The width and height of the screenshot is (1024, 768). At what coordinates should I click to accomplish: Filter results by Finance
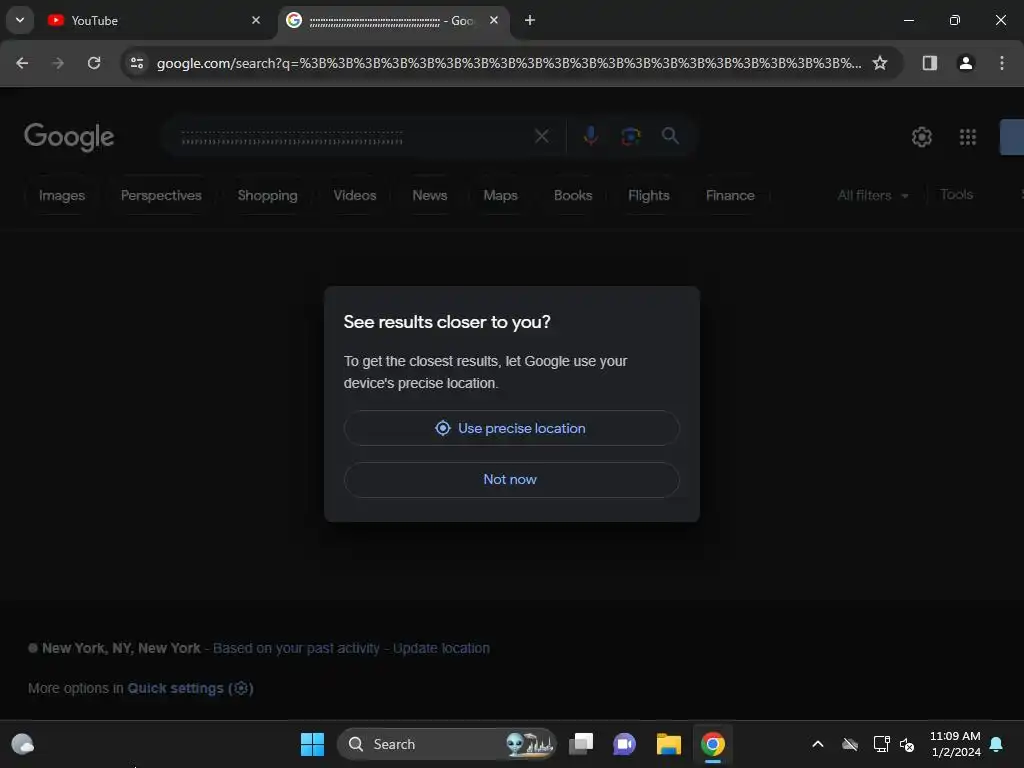coord(730,195)
